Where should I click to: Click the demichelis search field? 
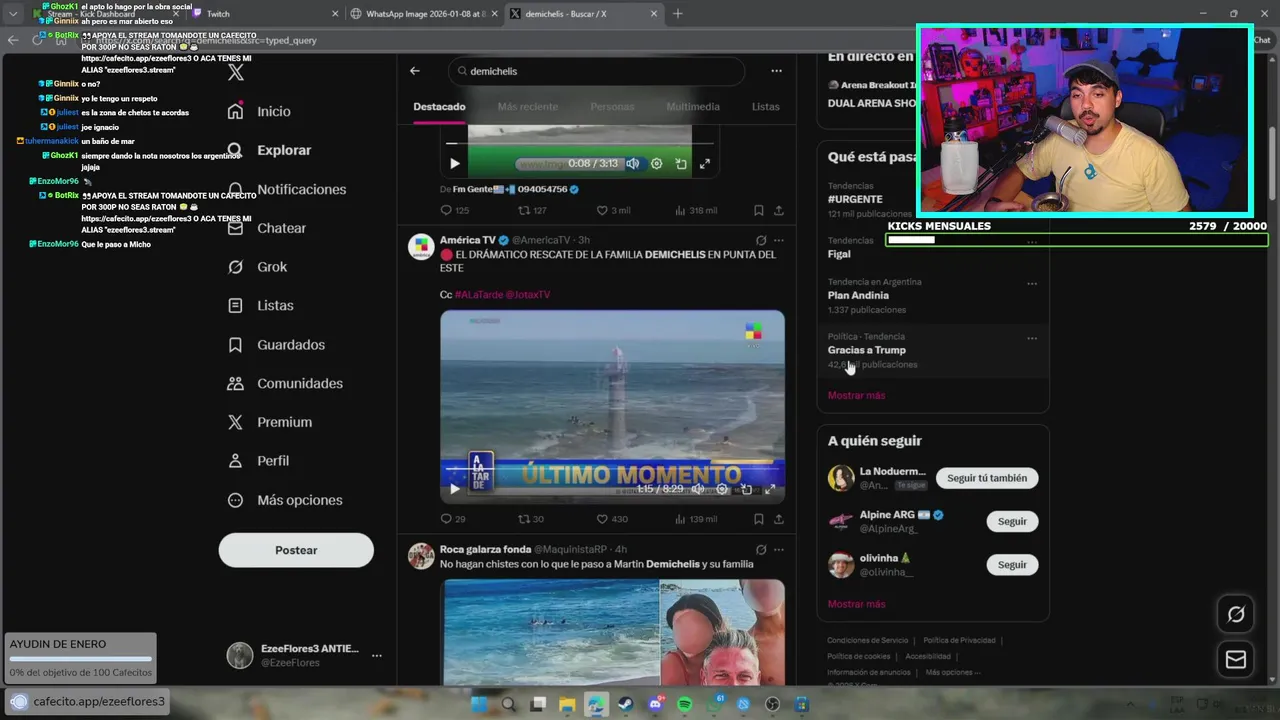click(597, 71)
